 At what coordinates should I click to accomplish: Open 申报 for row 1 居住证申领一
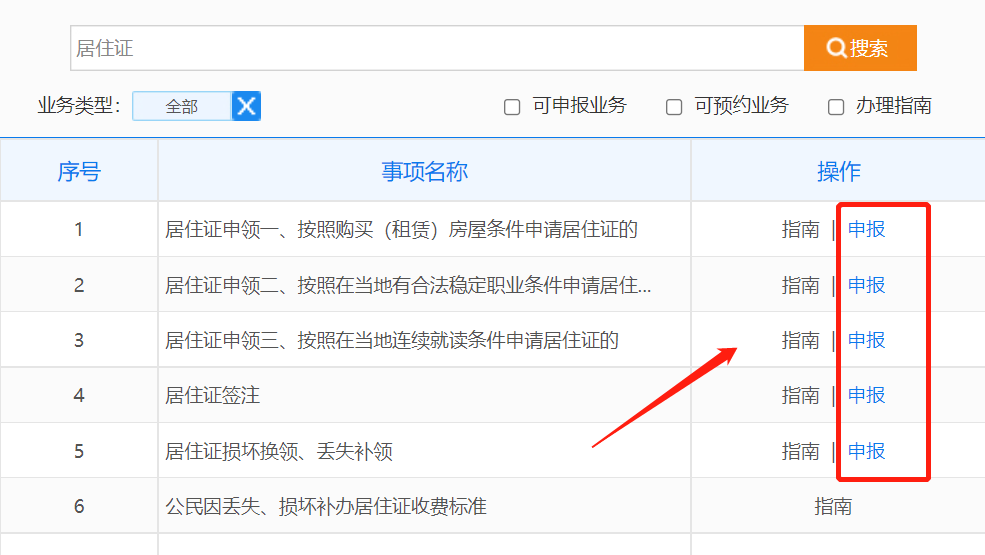(x=866, y=229)
